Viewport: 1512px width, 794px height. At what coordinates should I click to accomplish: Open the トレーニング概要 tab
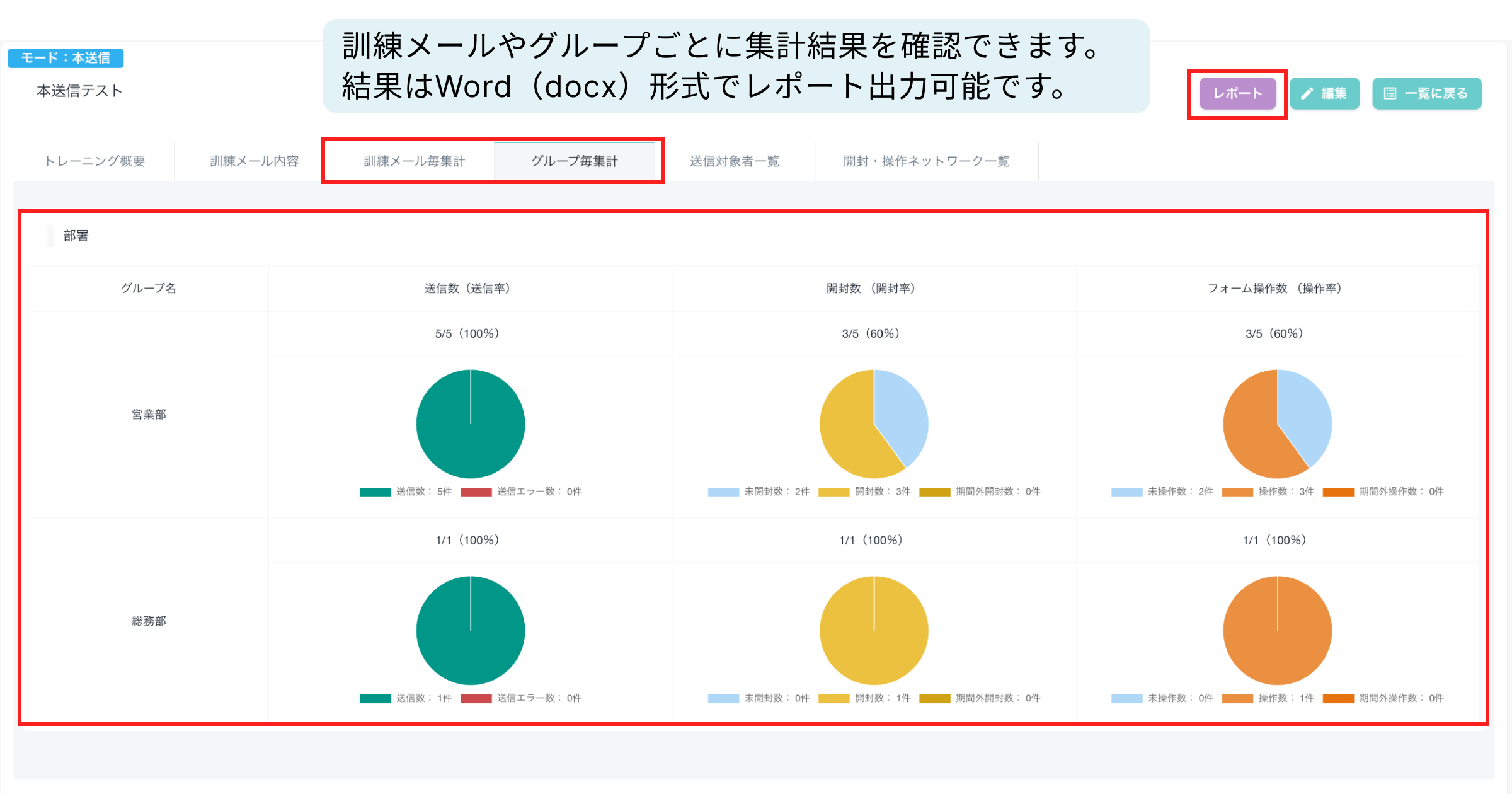(94, 161)
